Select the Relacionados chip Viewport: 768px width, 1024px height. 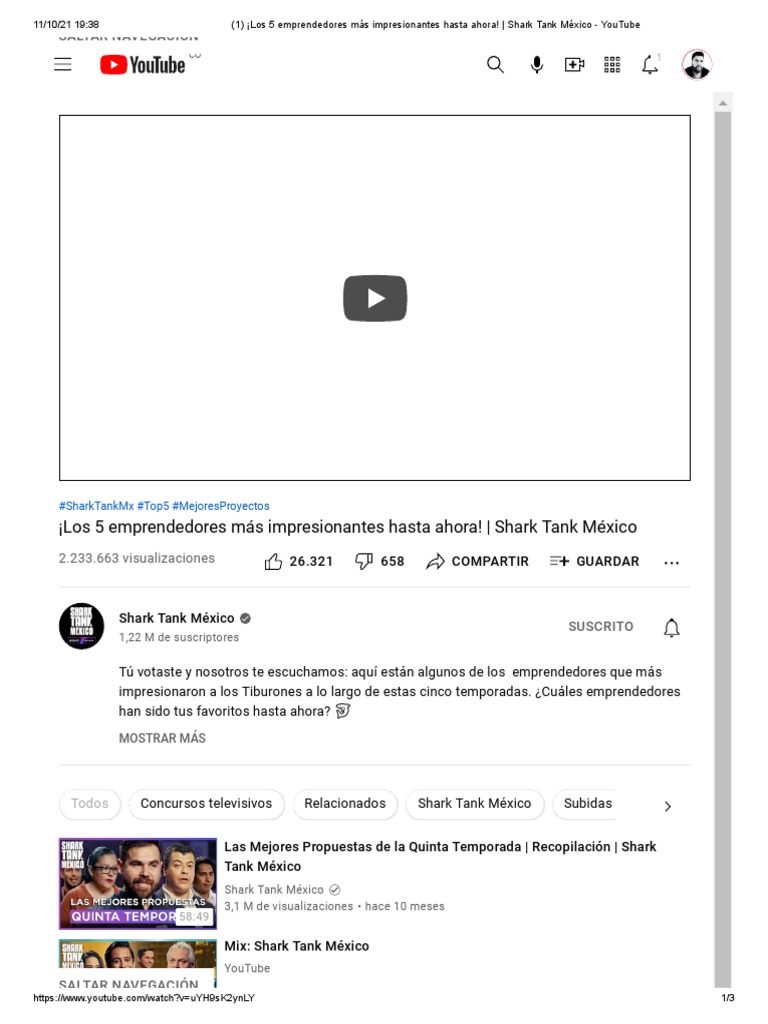tap(345, 803)
